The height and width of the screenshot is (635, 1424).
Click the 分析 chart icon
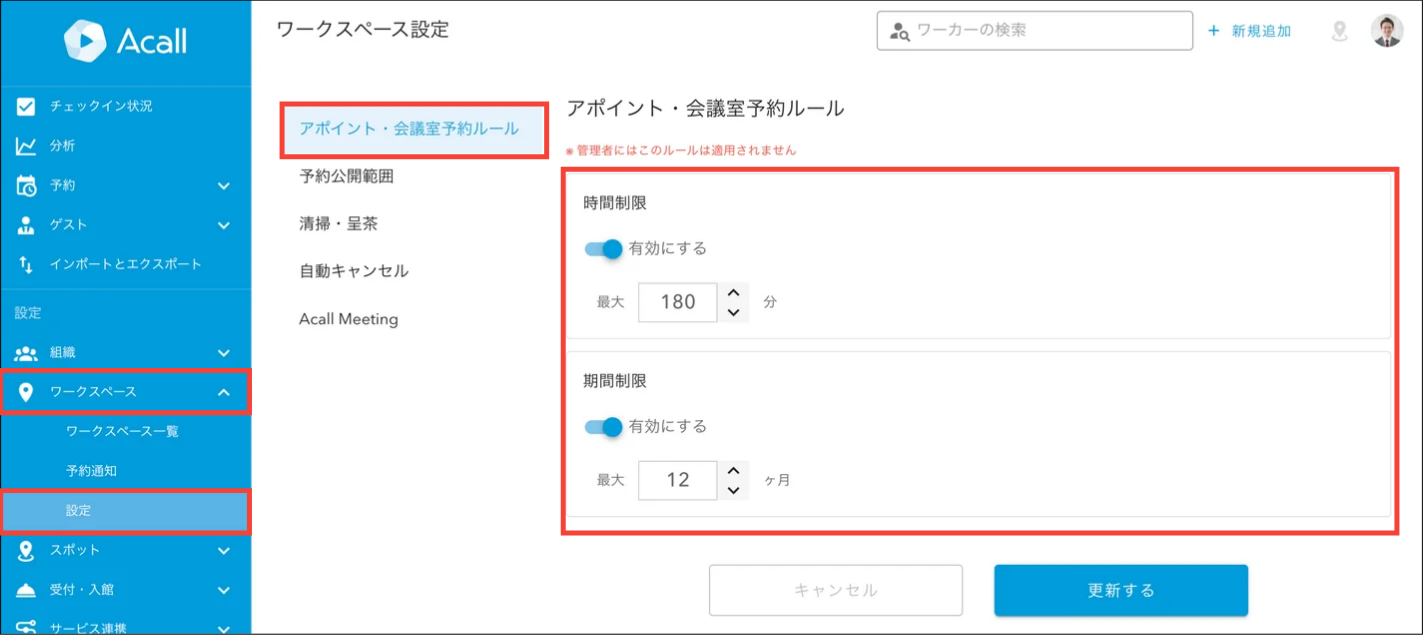tap(26, 146)
